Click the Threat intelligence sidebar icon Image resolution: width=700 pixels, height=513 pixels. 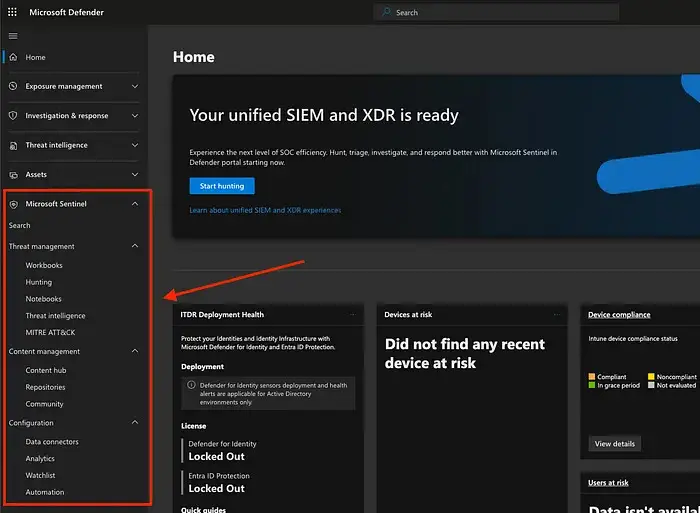pos(13,146)
